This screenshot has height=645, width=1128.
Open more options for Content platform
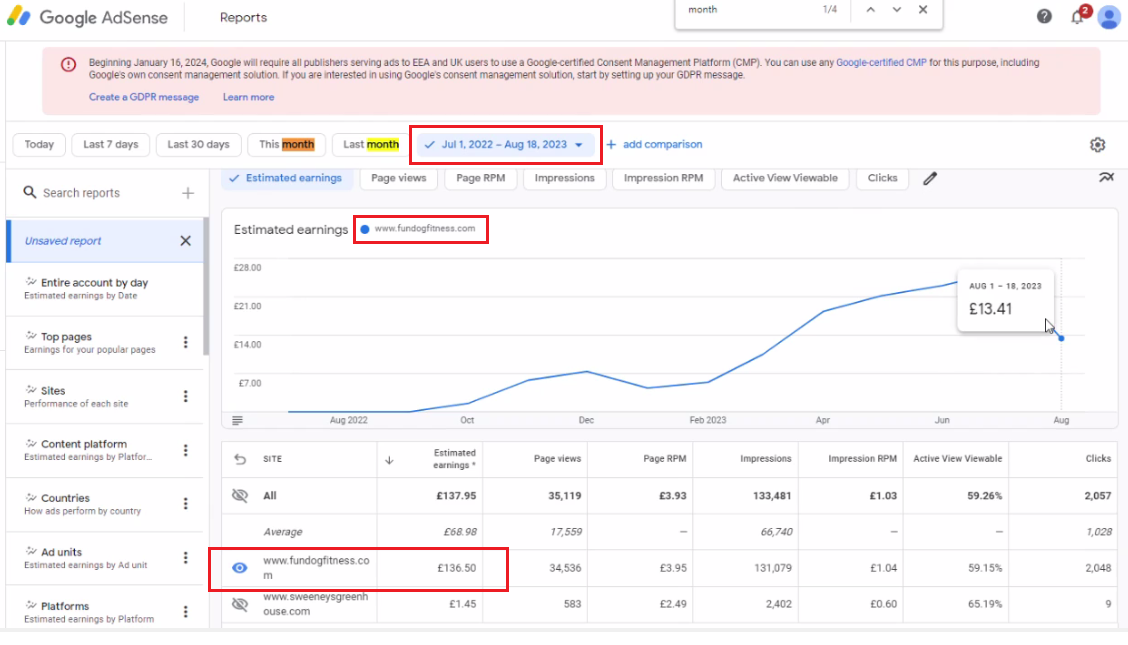186,450
